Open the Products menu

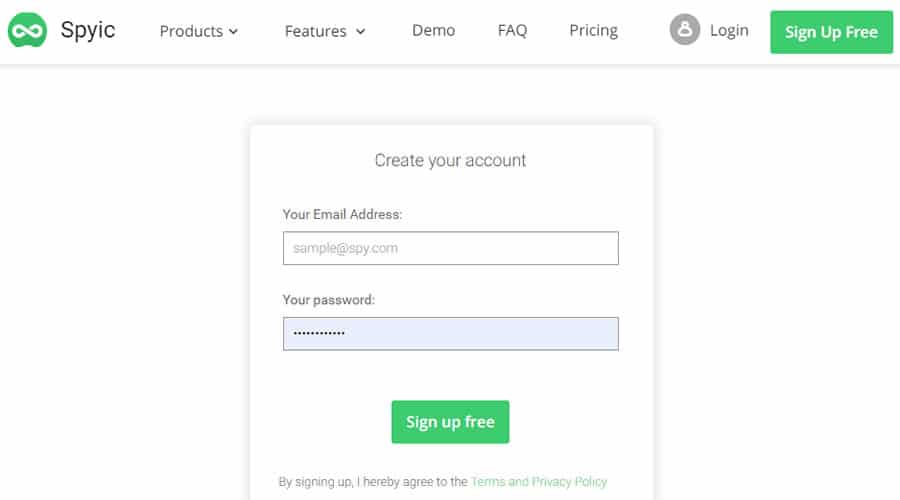[191, 31]
